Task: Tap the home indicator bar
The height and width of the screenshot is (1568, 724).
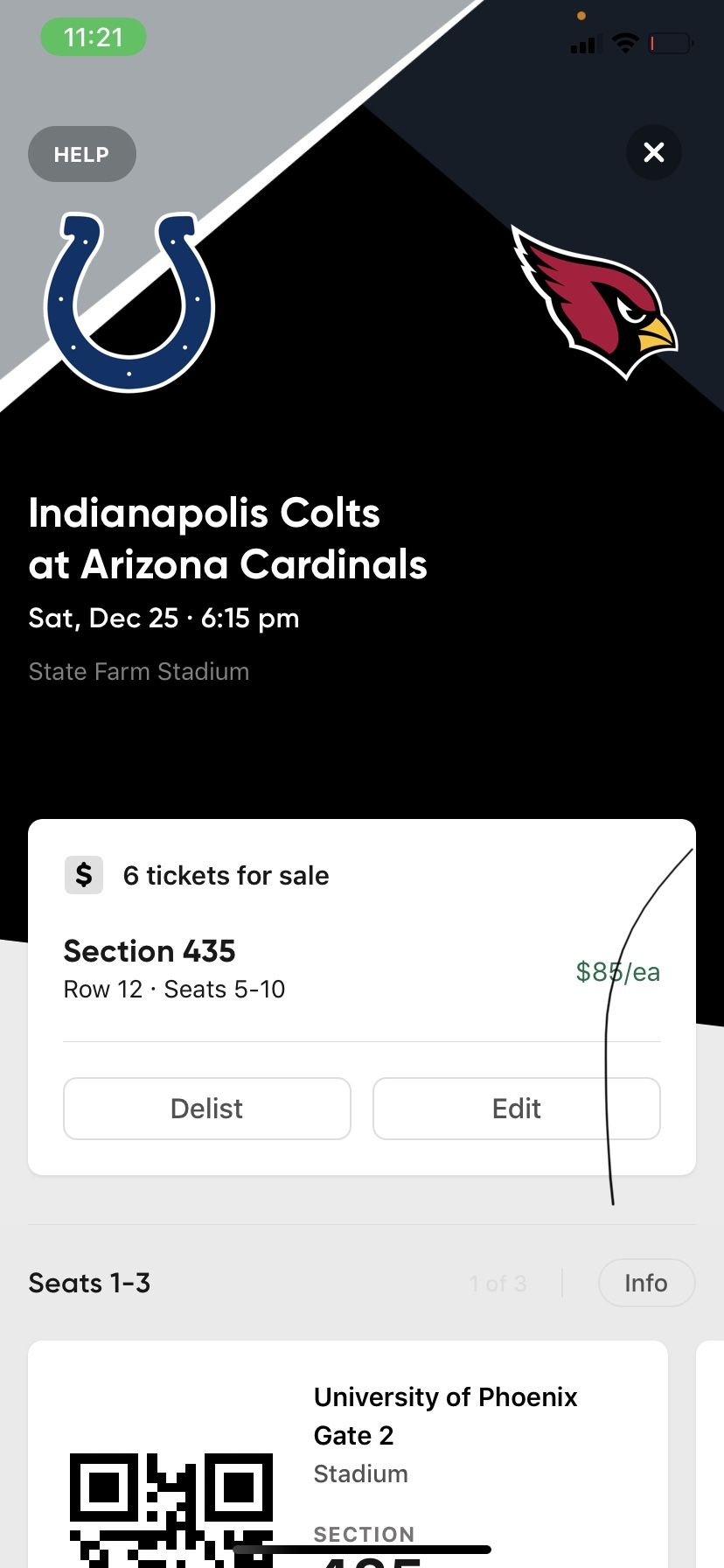Action: tap(362, 1550)
